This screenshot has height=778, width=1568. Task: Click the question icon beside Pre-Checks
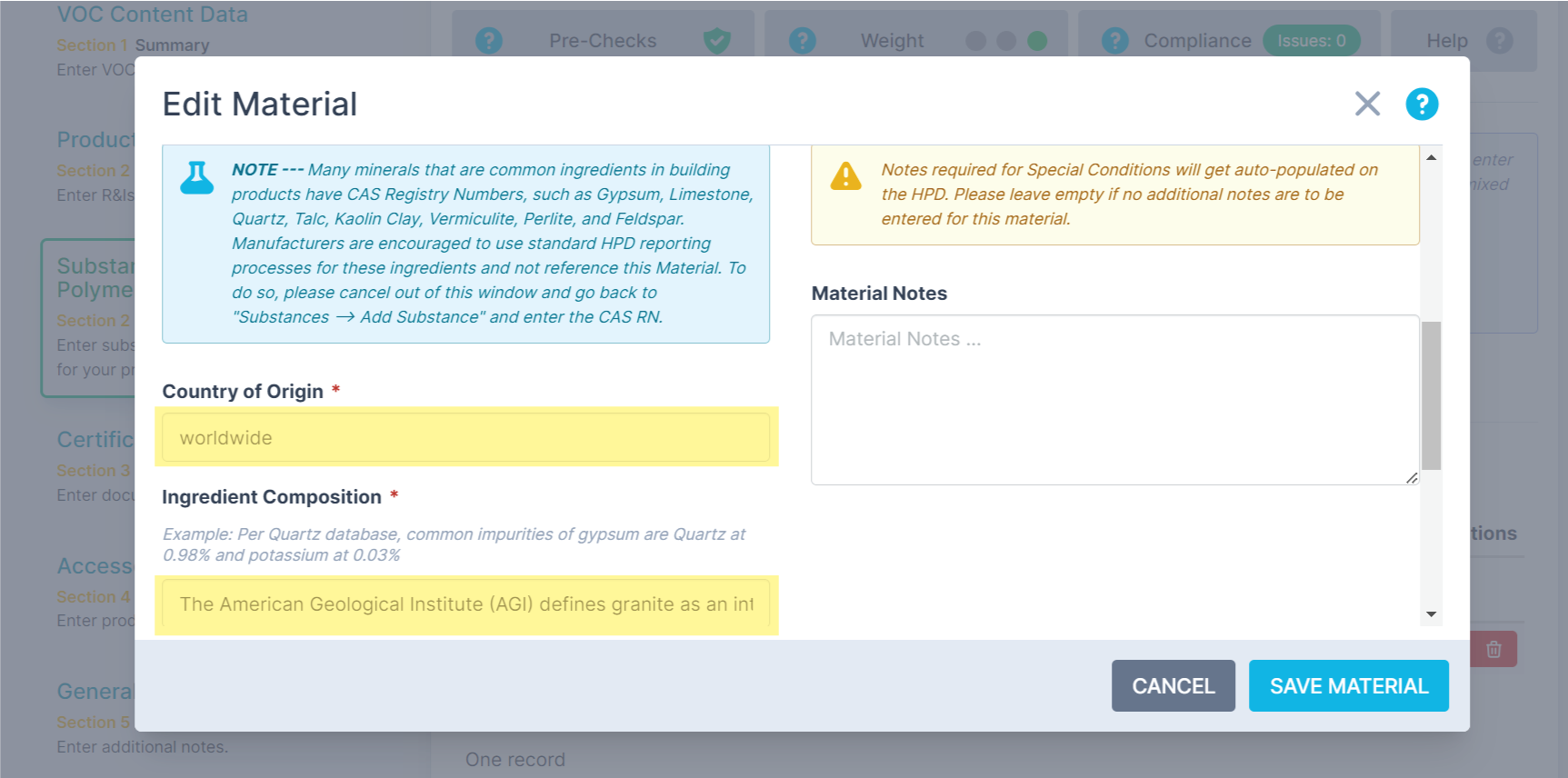(x=489, y=41)
